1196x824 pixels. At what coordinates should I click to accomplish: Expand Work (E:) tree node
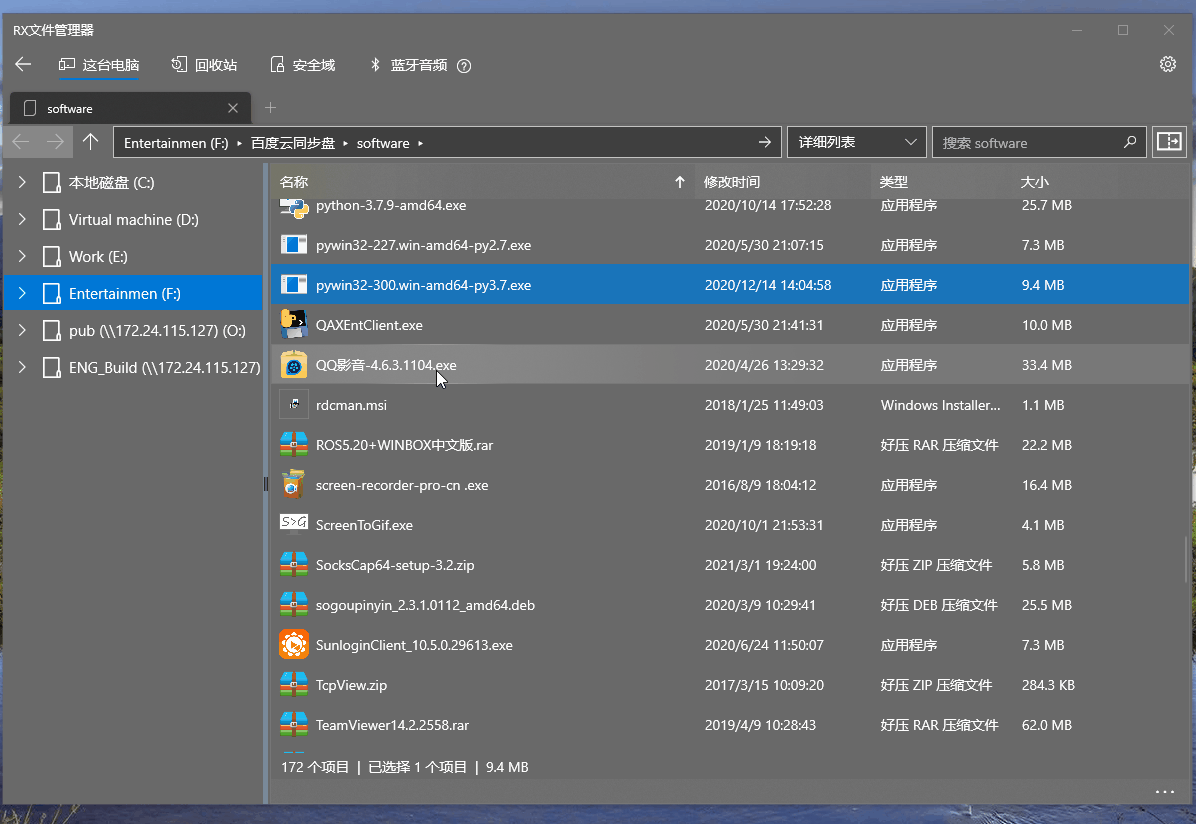(x=22, y=256)
